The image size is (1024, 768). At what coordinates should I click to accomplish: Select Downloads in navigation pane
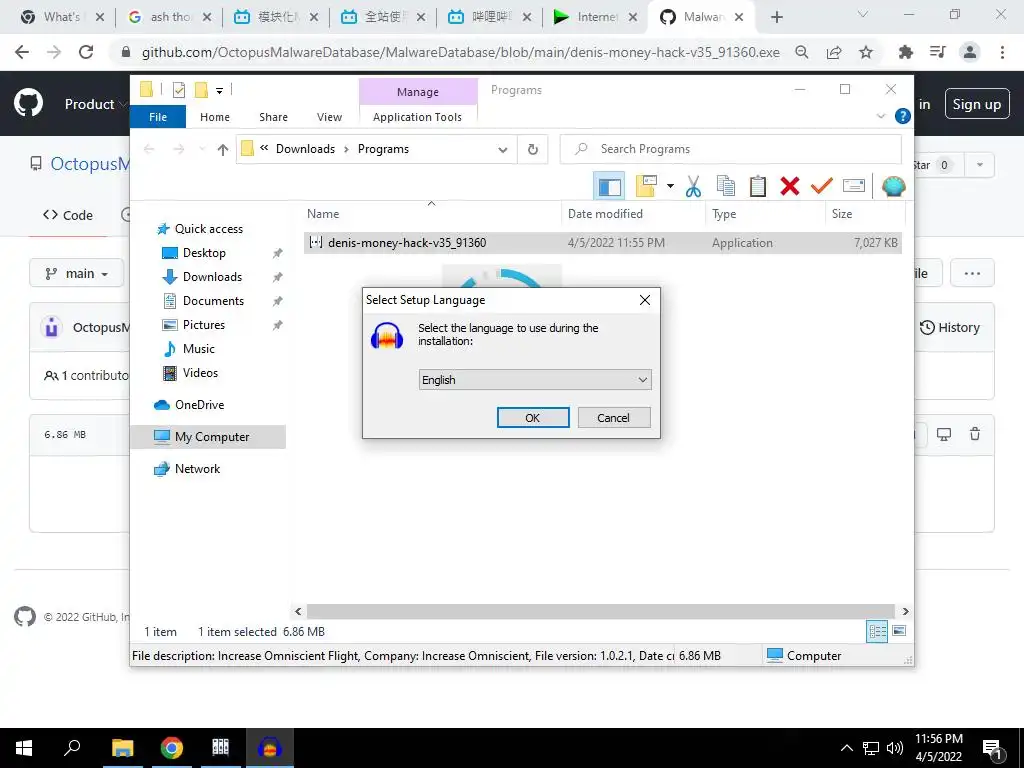click(x=212, y=277)
